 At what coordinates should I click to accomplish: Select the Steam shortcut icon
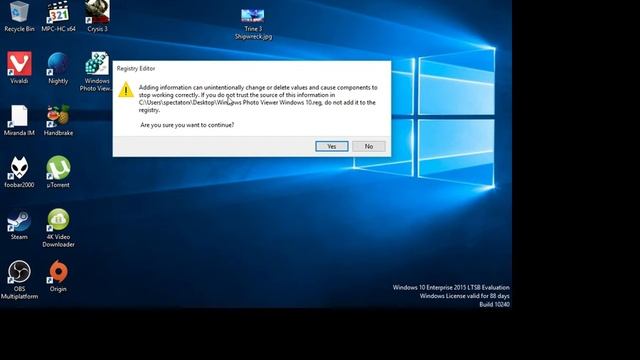[19, 224]
